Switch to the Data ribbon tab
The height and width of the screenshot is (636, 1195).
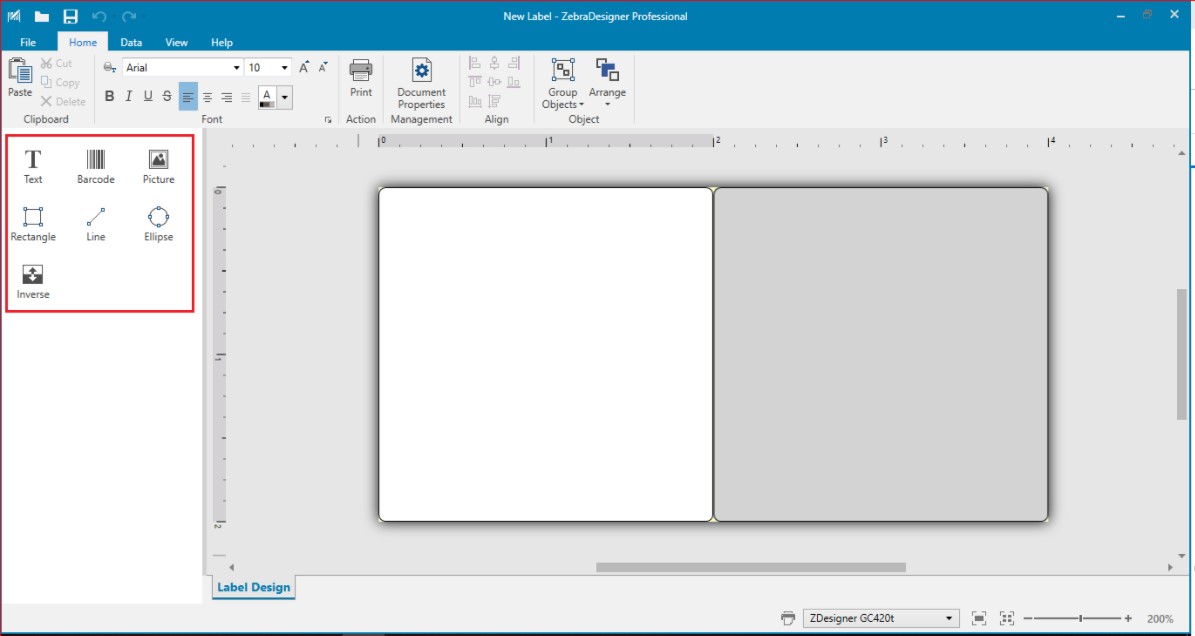(131, 42)
